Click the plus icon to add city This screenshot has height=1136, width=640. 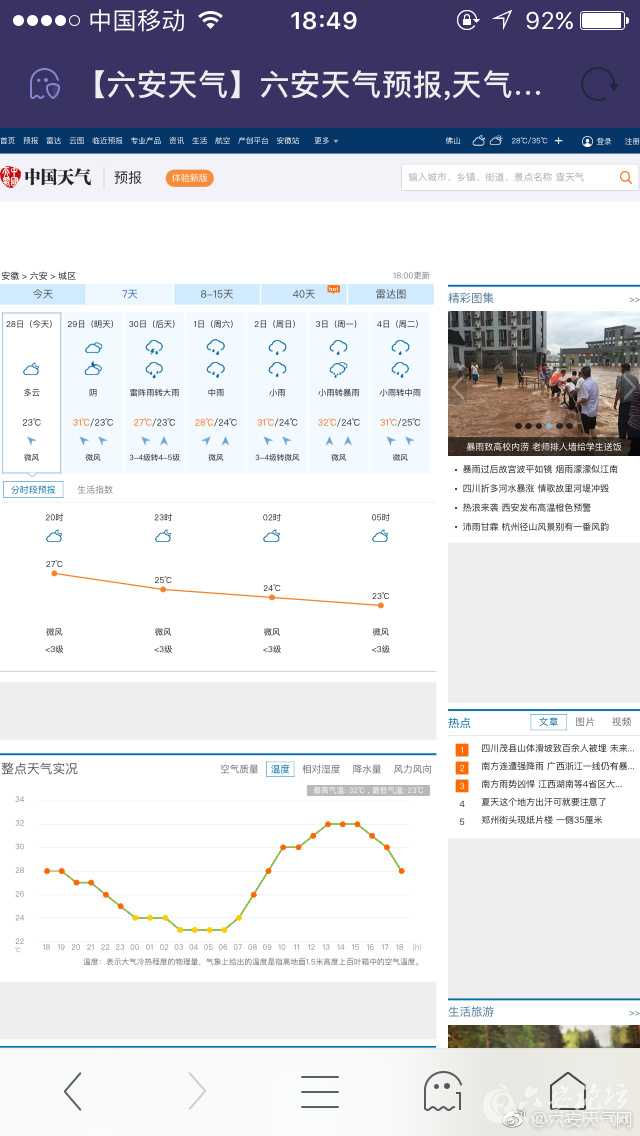pyautogui.click(x=558, y=141)
